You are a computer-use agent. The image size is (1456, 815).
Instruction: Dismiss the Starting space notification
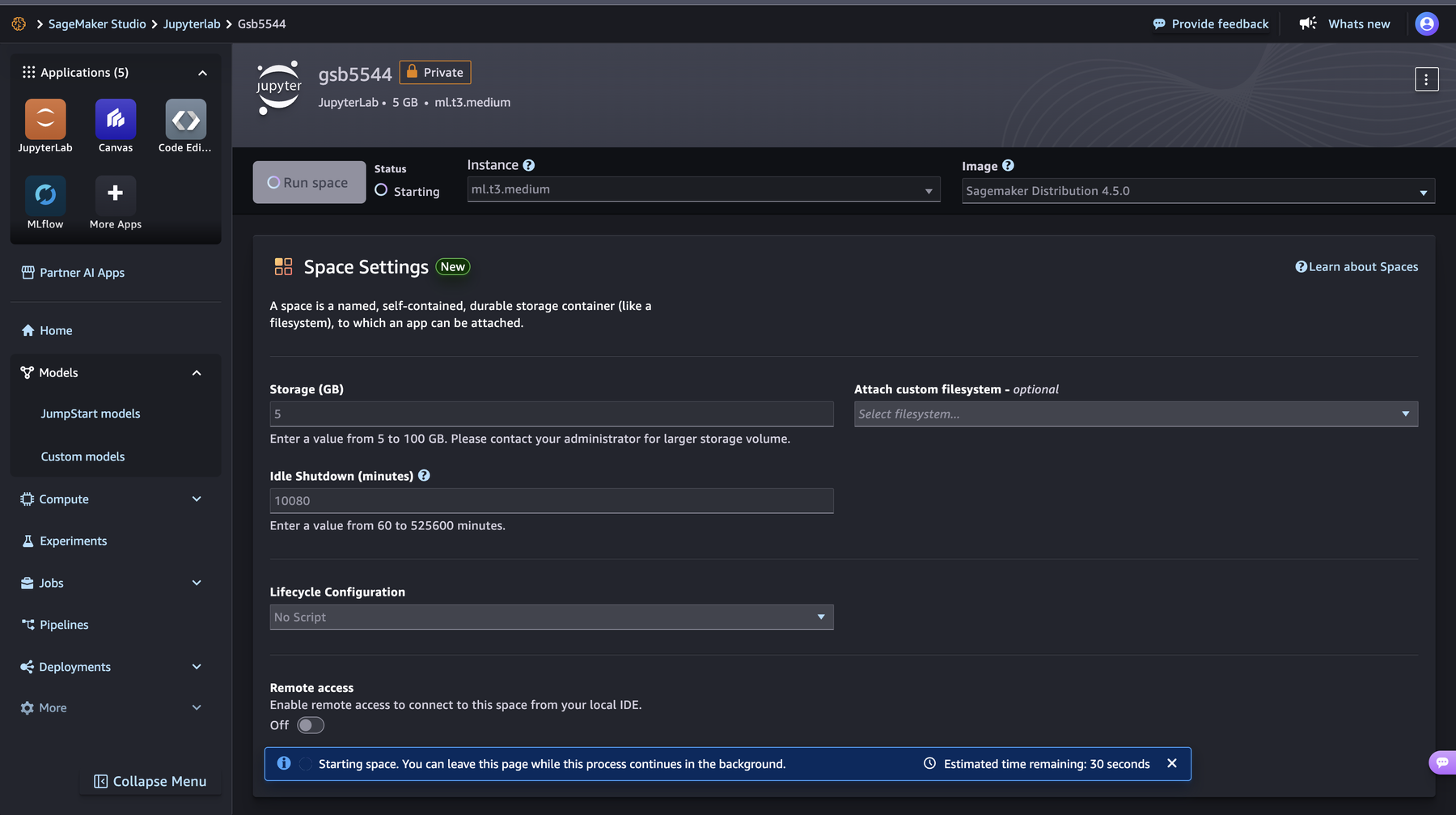(x=1172, y=763)
